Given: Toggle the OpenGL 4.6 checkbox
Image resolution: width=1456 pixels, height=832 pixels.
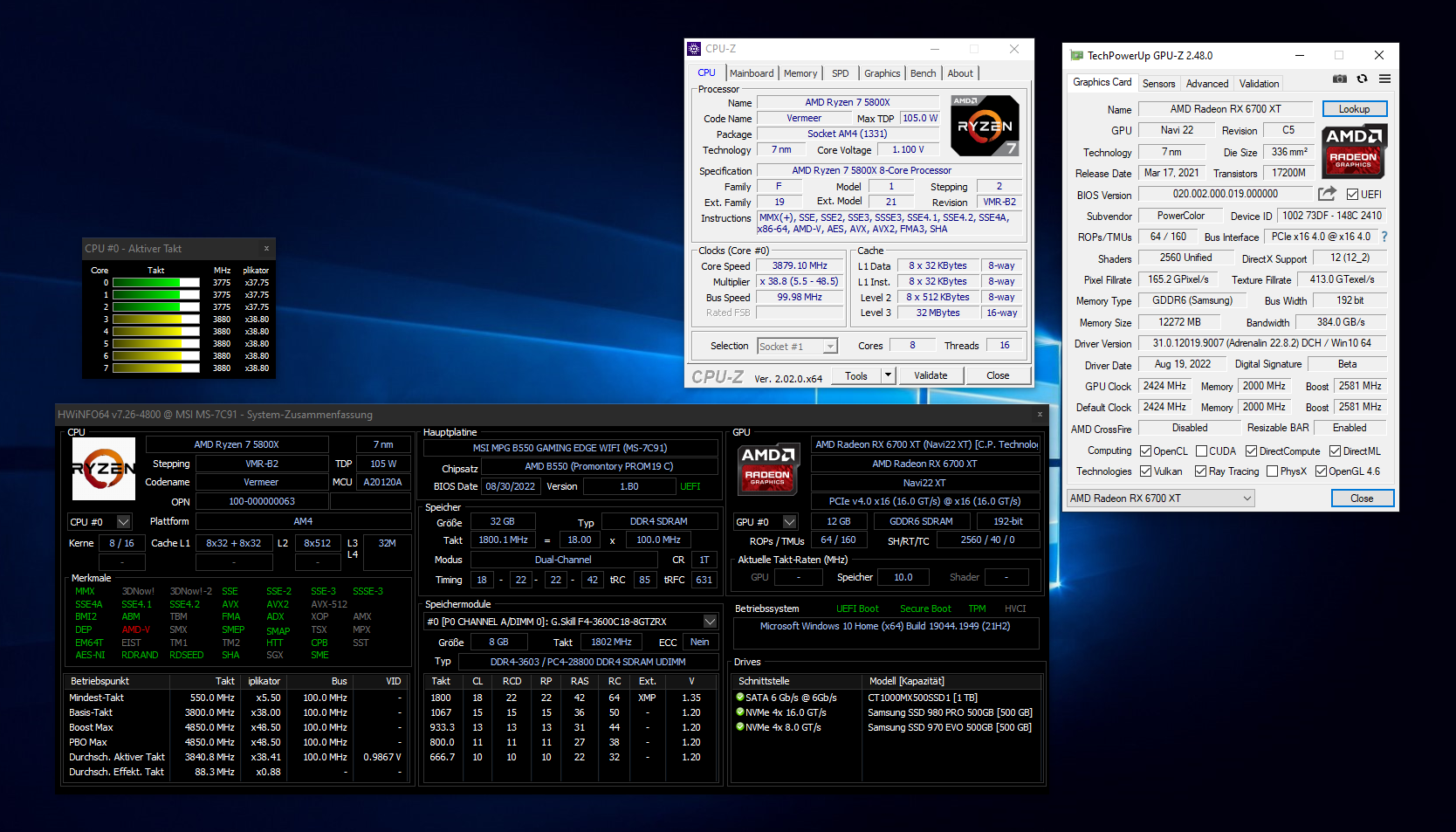Looking at the screenshot, I should [x=1321, y=471].
